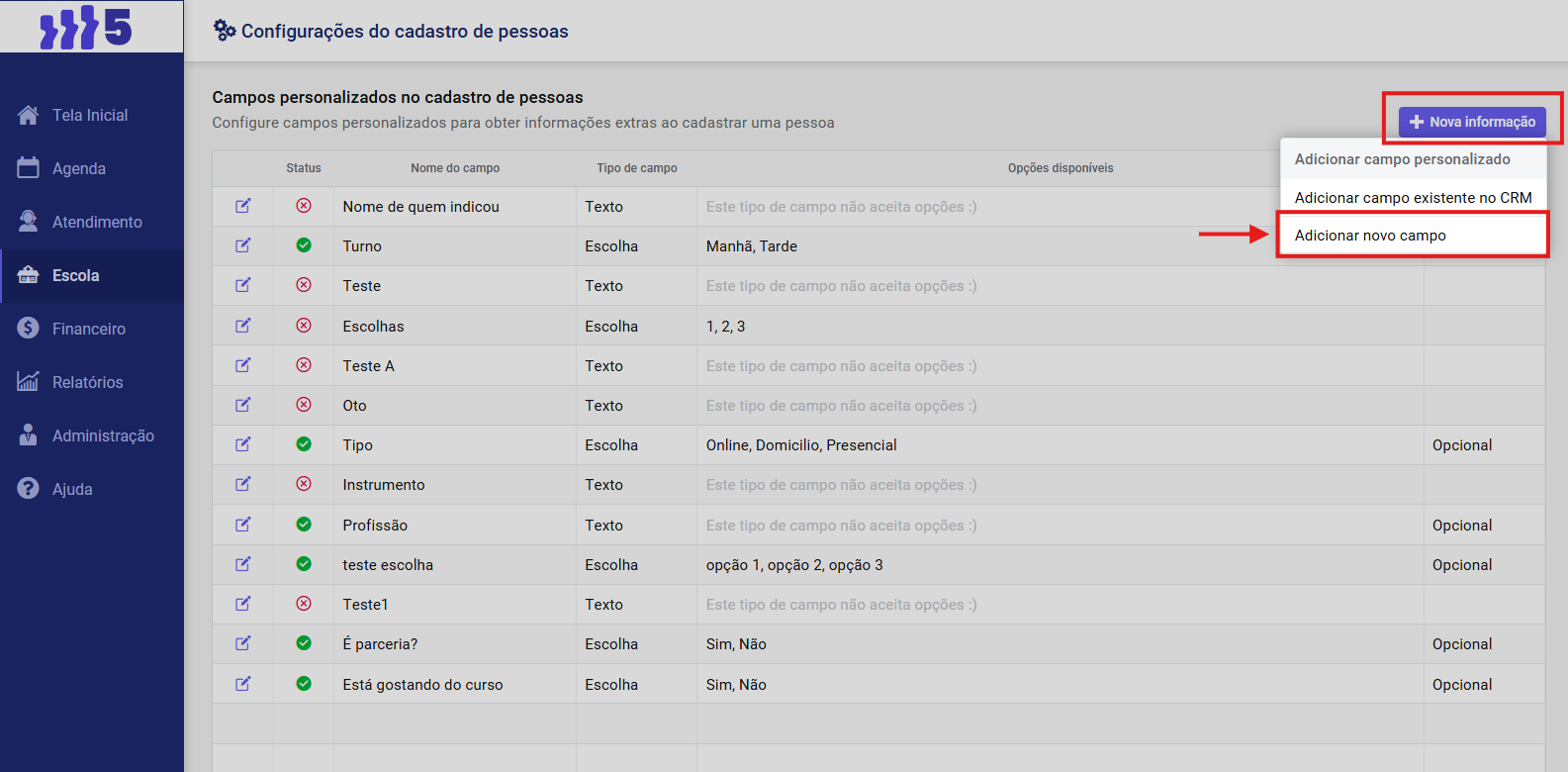Open the Nova informação dropdown button
The height and width of the screenshot is (772, 1568).
[1472, 122]
